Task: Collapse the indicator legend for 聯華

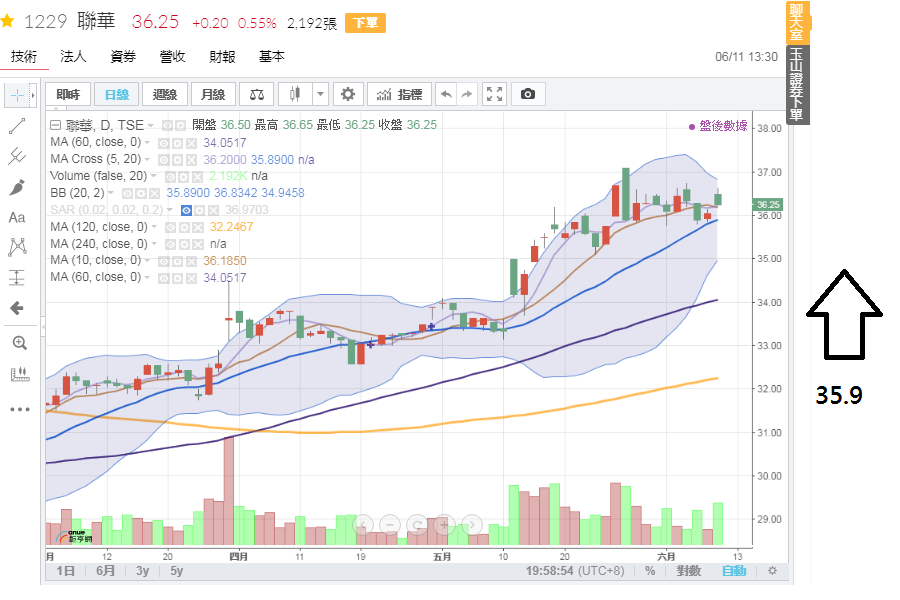Action: tap(56, 125)
